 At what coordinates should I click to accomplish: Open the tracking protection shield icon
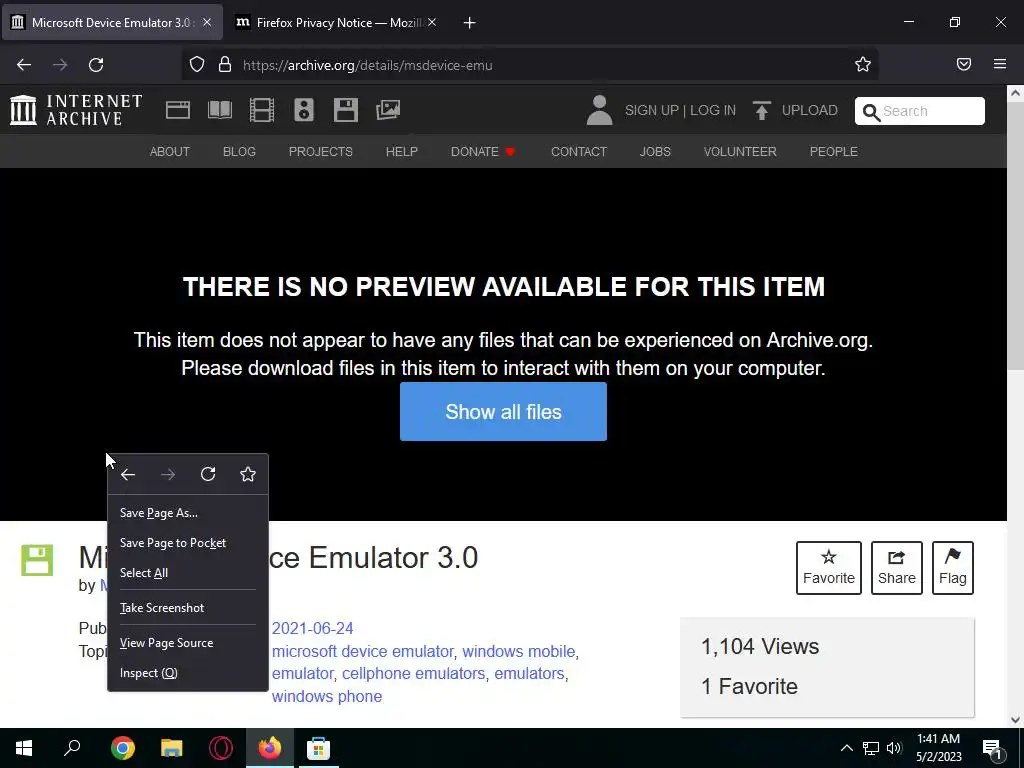(197, 65)
